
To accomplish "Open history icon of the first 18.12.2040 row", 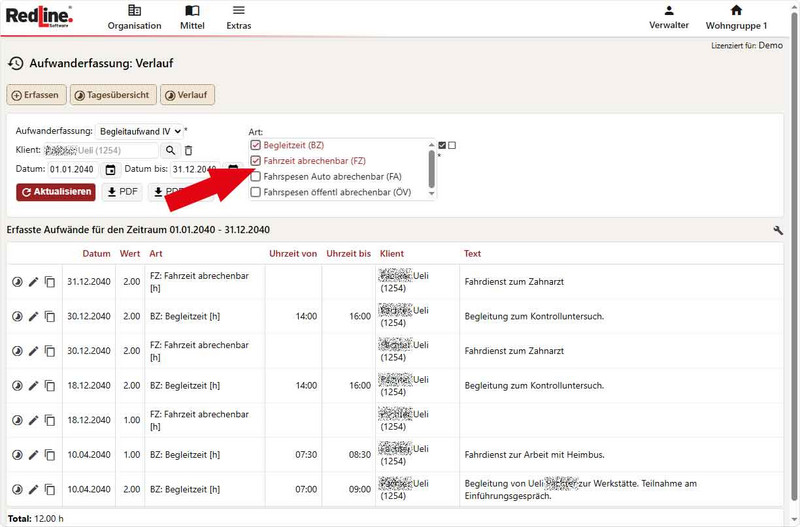I will 16,385.
